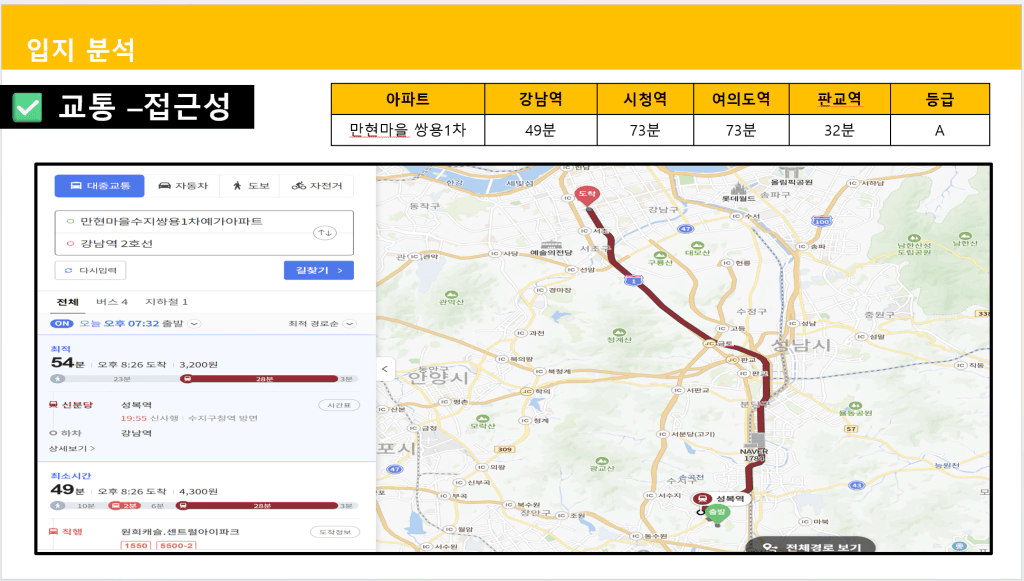
Task: Swap origin and destination arrows icon
Action: pos(325,232)
